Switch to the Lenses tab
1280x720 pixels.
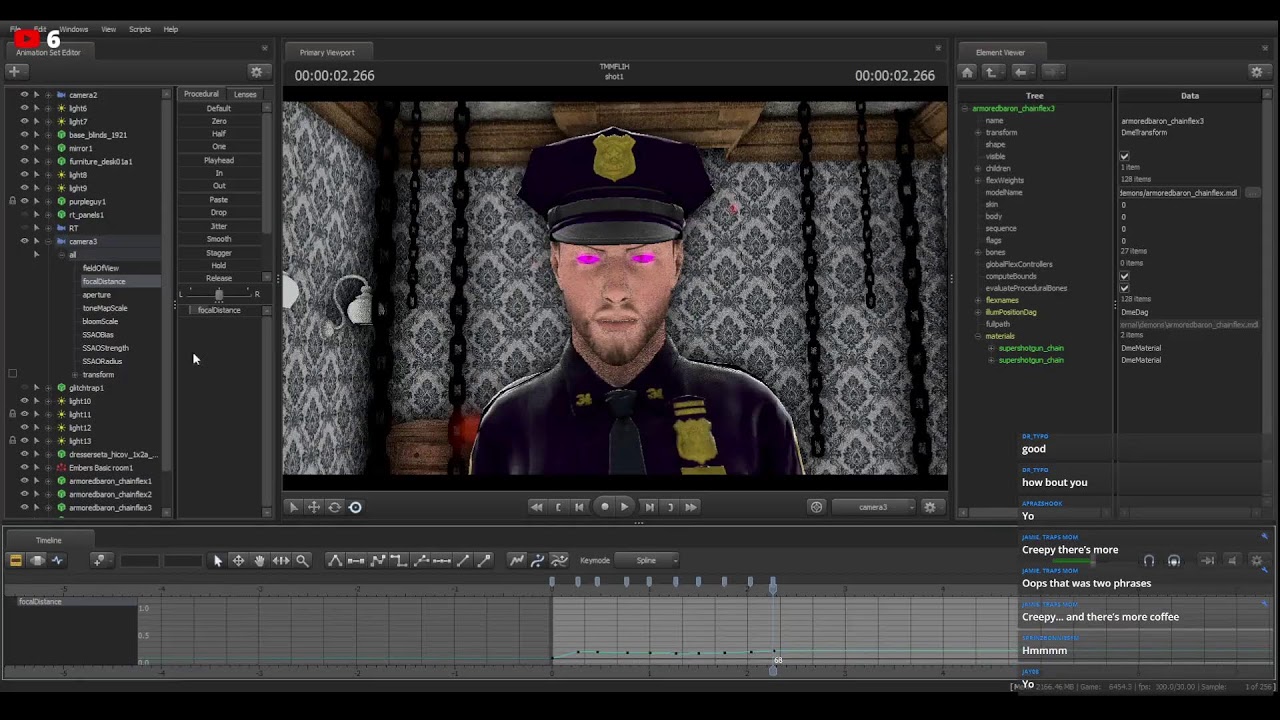point(245,94)
